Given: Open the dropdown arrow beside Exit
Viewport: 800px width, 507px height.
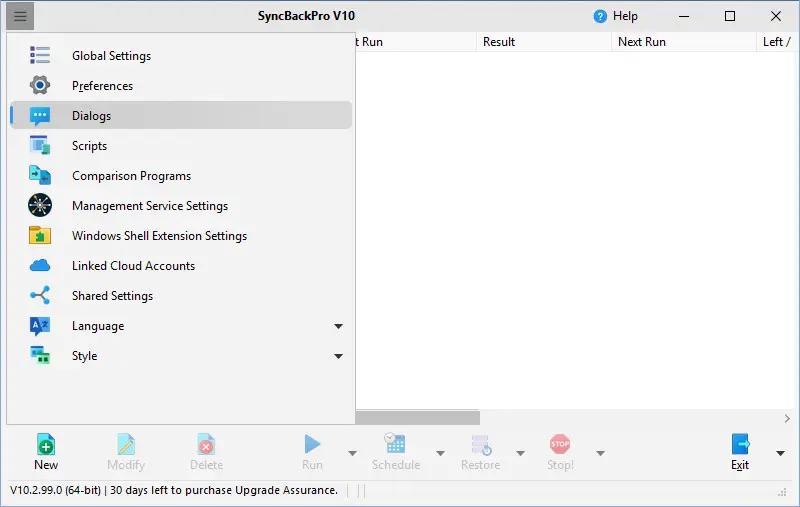Looking at the screenshot, I should tap(780, 453).
